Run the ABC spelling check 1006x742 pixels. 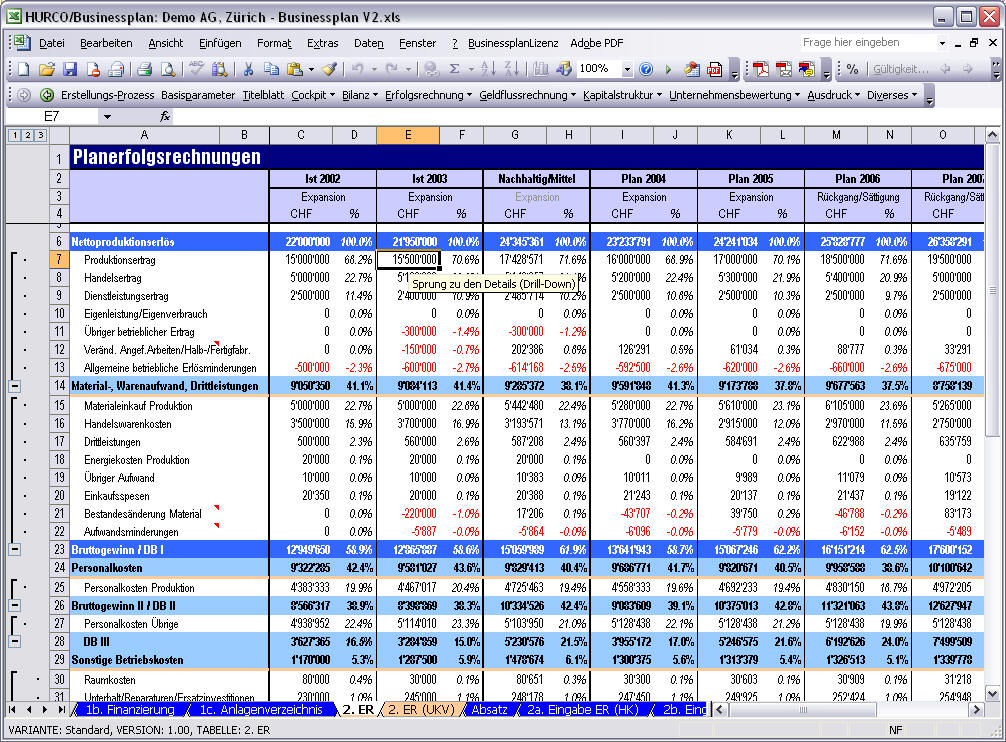click(196, 69)
